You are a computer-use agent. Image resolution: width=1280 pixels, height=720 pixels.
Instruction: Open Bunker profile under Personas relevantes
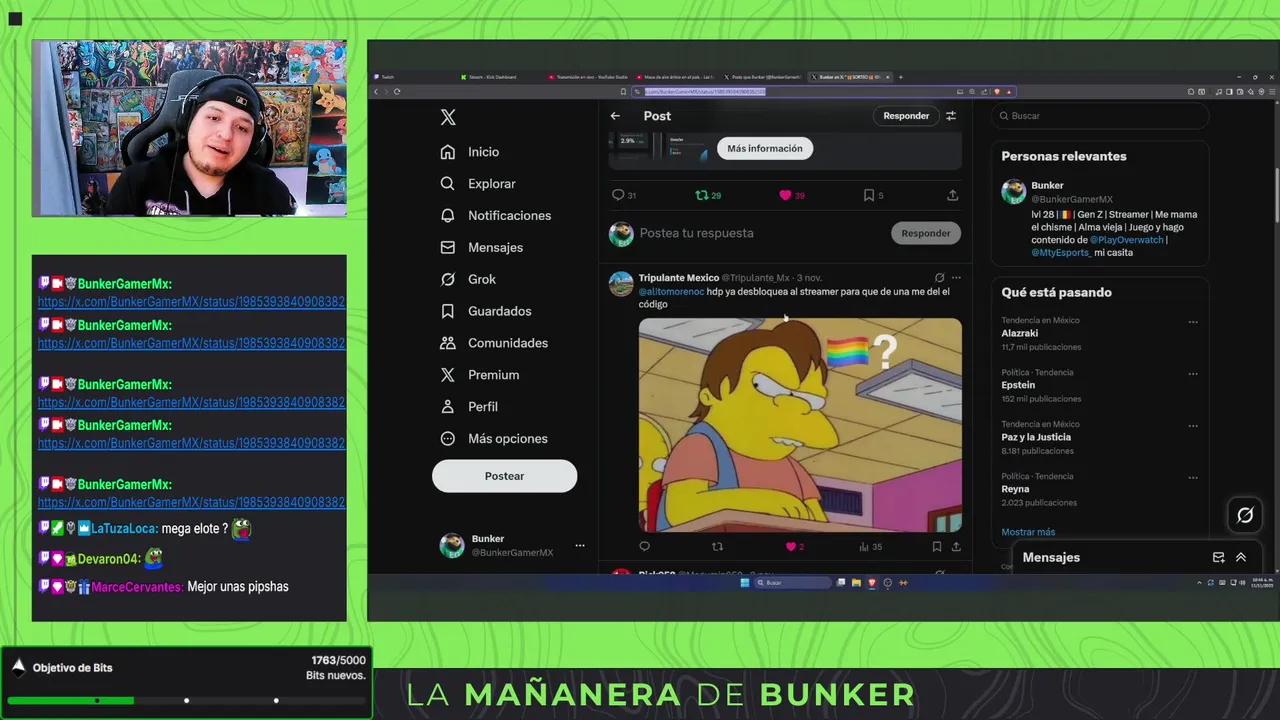point(1048,185)
